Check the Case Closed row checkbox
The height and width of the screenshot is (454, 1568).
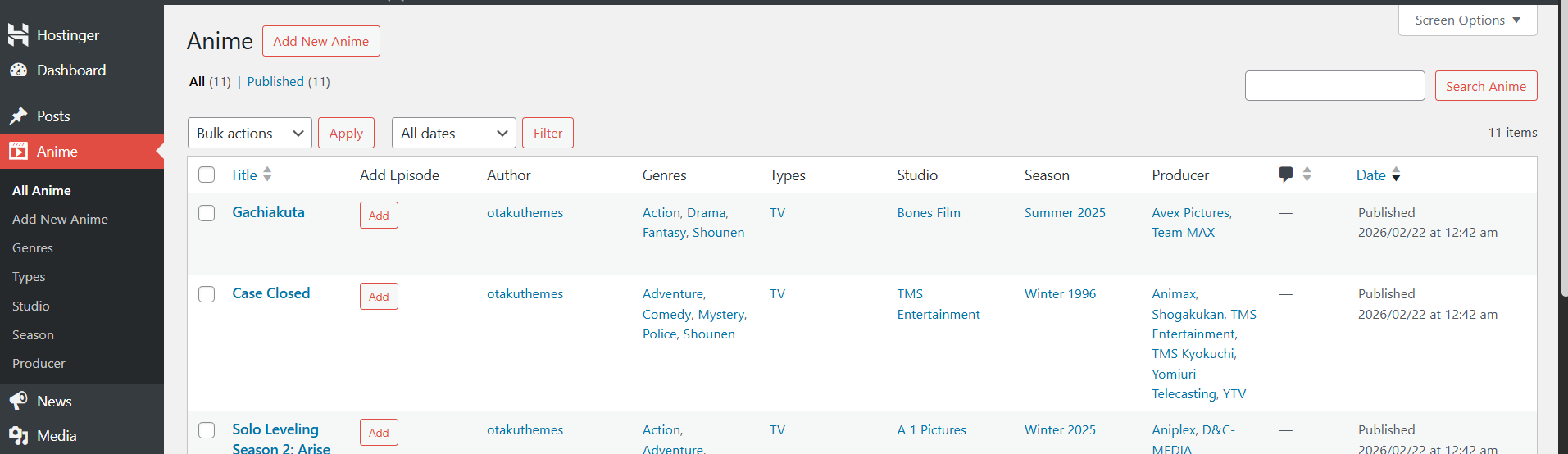(x=207, y=294)
